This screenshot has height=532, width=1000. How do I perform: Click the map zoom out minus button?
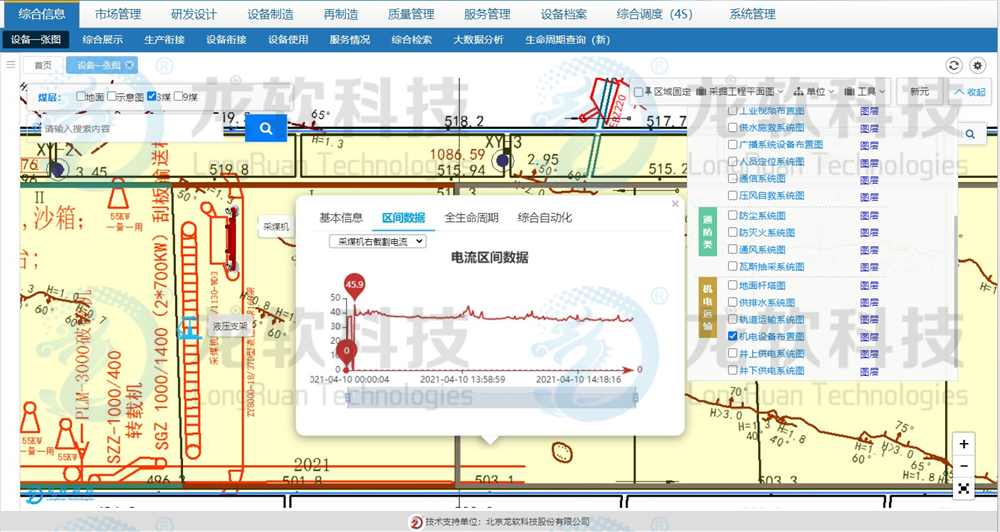coord(963,466)
